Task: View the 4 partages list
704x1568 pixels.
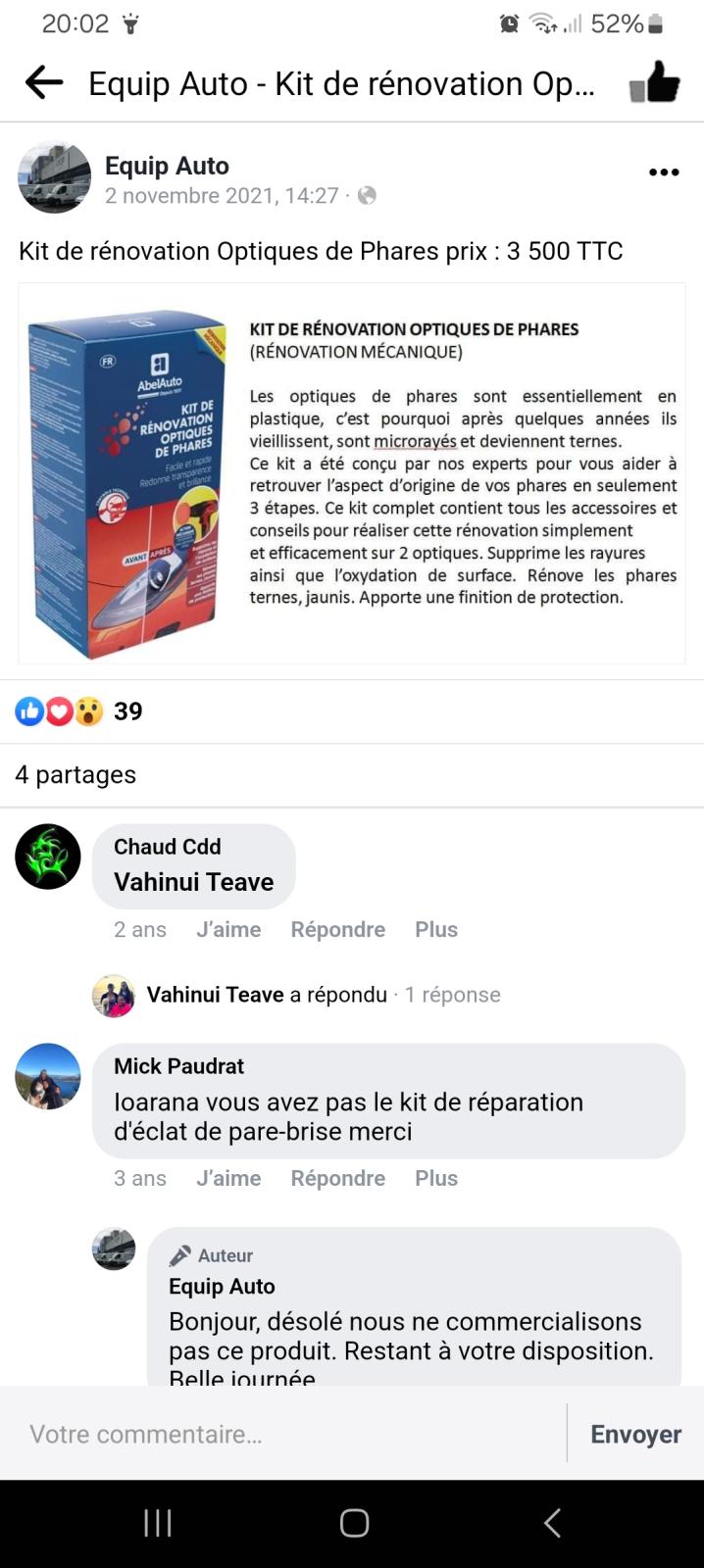Action: pos(75,774)
